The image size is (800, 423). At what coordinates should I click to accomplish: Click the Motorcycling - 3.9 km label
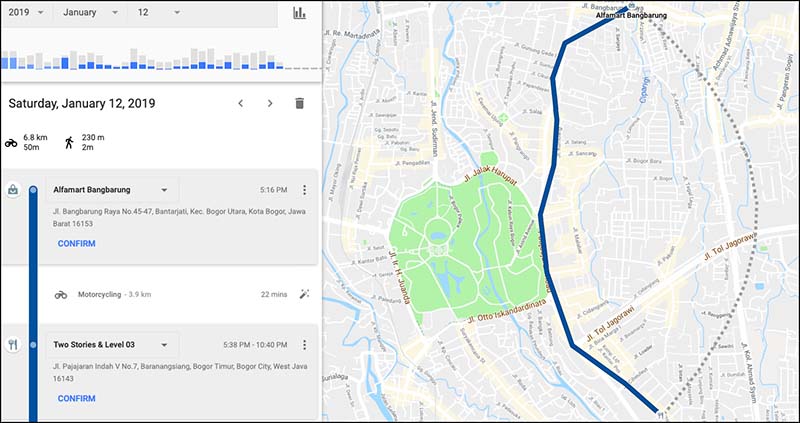coord(114,294)
